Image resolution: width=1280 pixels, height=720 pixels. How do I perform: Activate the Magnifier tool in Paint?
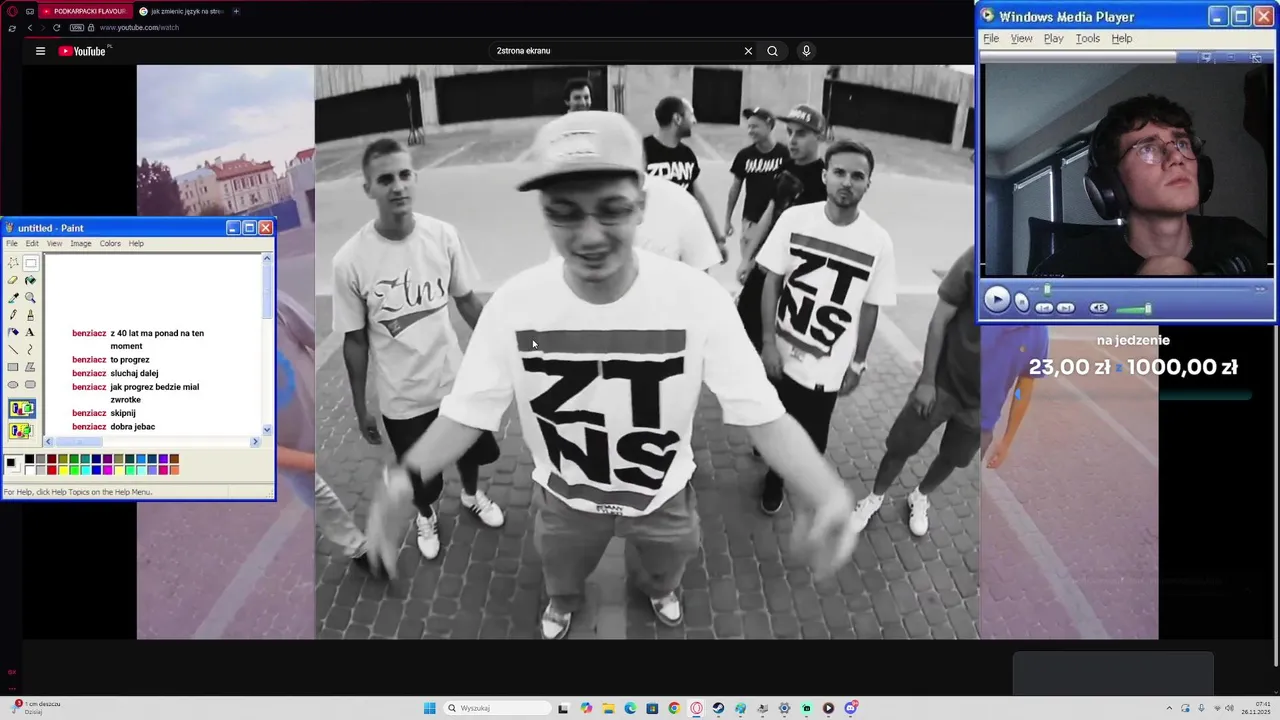pyautogui.click(x=31, y=297)
